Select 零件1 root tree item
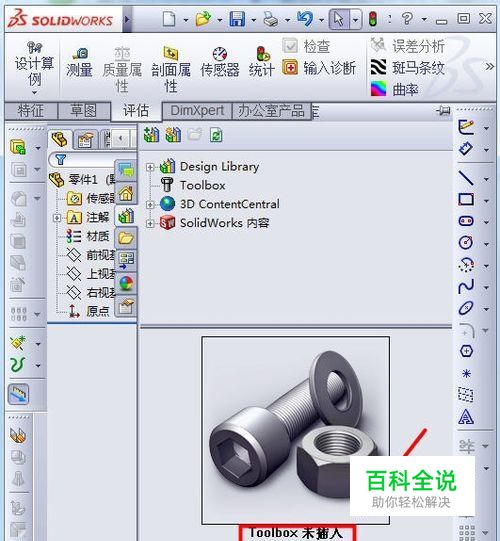This screenshot has width=500, height=541. [x=82, y=180]
